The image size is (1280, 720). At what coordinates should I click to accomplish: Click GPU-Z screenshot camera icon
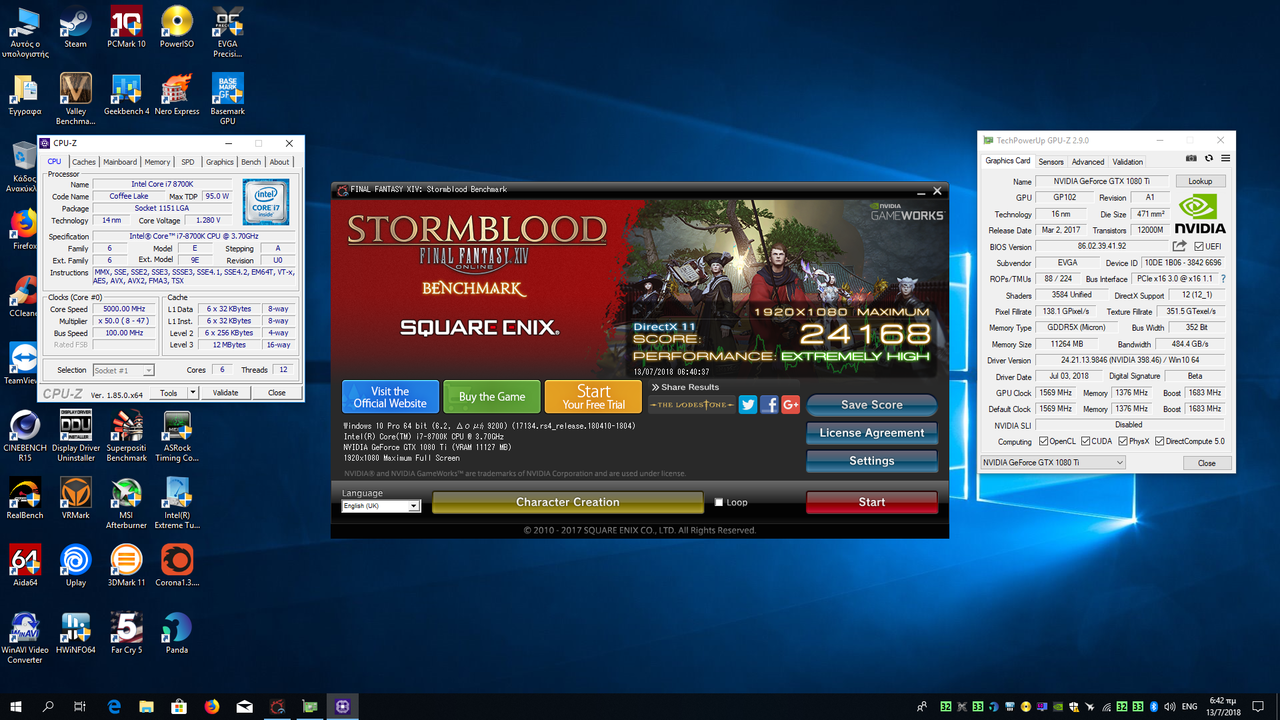tap(1191, 158)
